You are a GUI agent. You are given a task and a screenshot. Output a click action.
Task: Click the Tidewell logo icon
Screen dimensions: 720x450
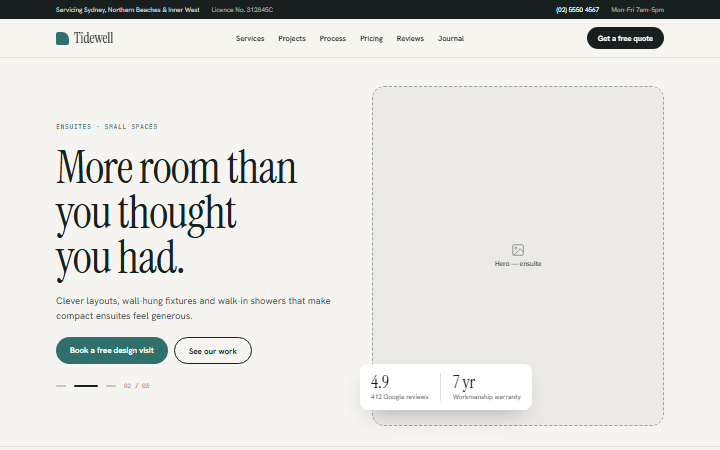pyautogui.click(x=62, y=39)
